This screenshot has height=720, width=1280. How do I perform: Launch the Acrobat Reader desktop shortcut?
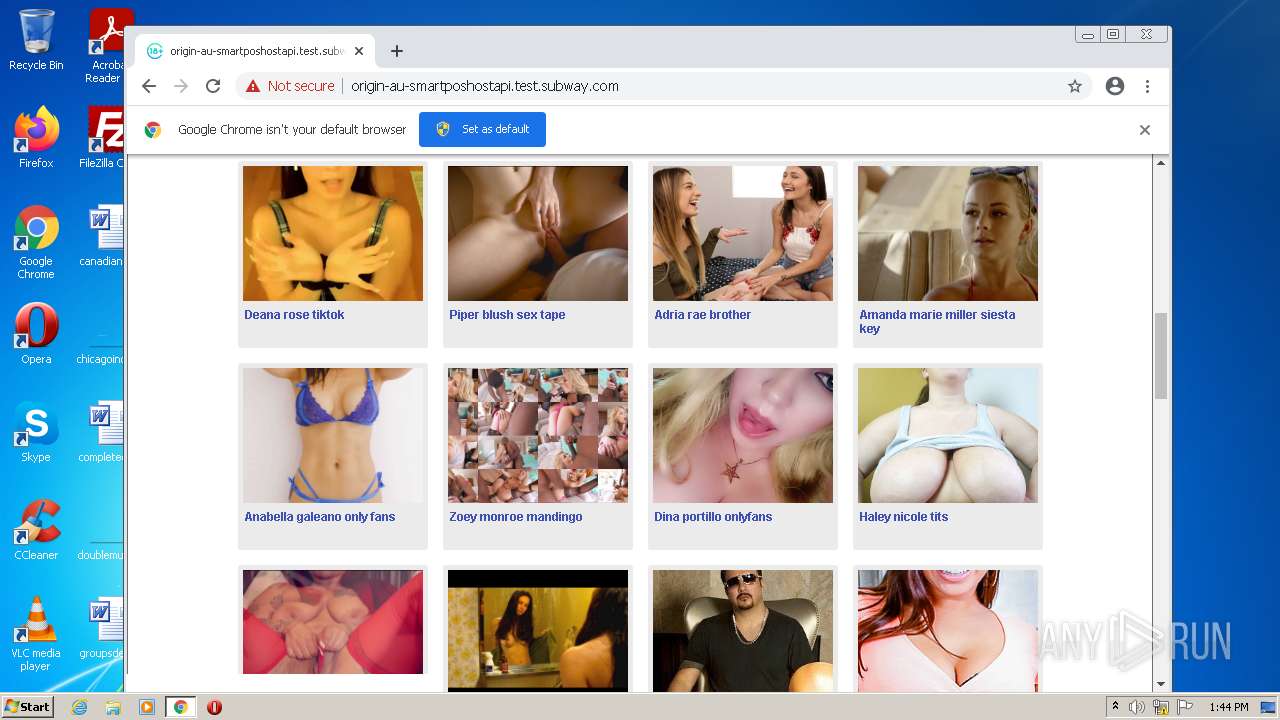[x=106, y=45]
